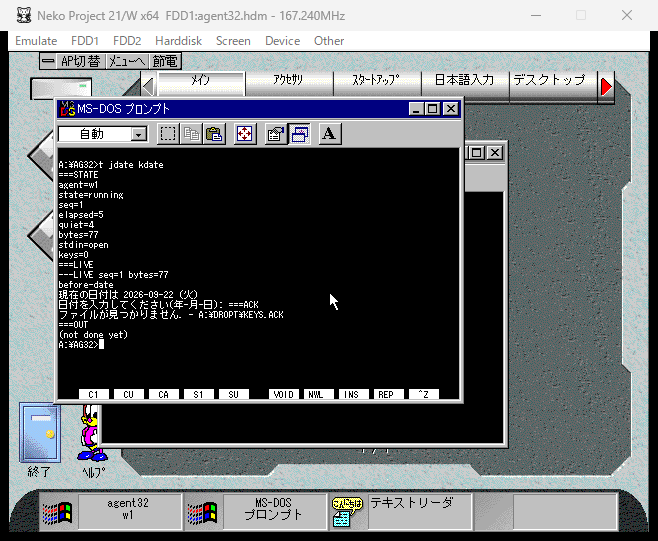Open the Emulate menu

pyautogui.click(x=36, y=41)
